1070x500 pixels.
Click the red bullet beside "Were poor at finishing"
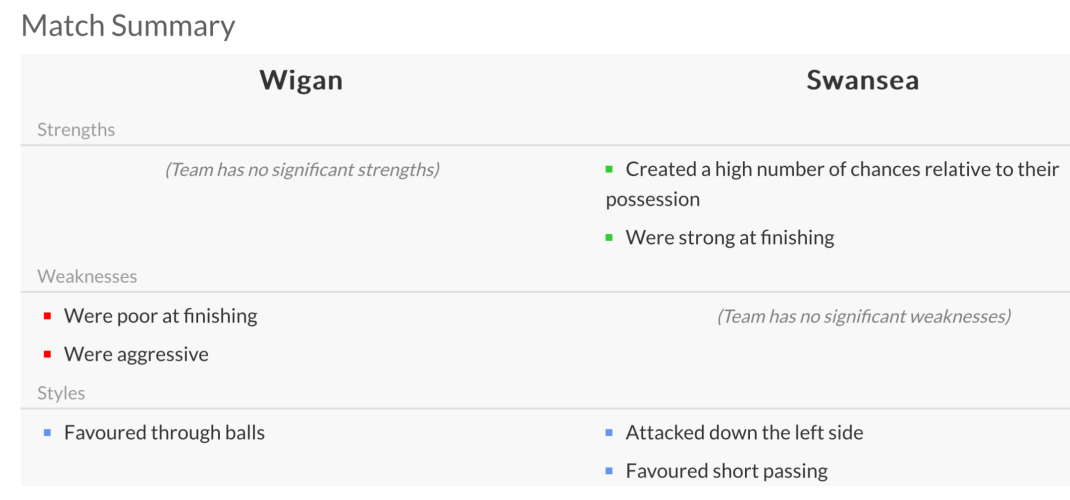coord(47,316)
